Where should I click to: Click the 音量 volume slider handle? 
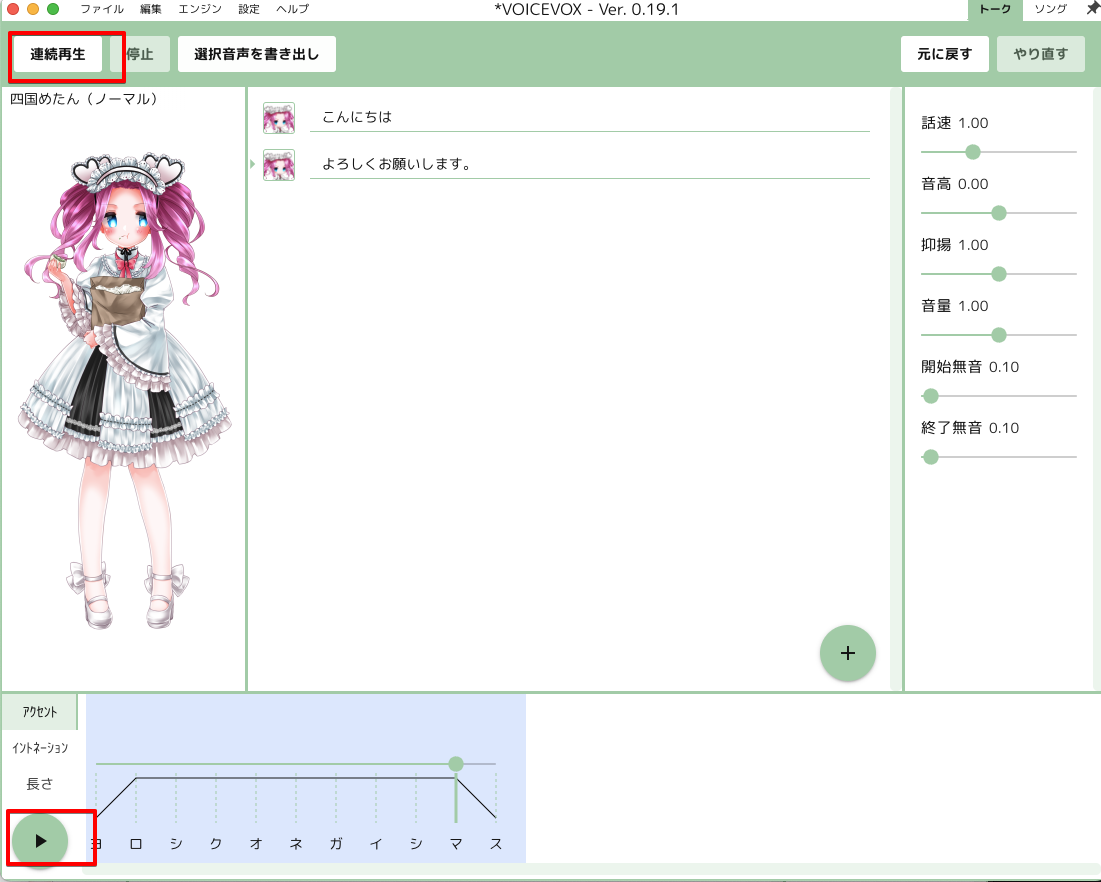point(998,335)
